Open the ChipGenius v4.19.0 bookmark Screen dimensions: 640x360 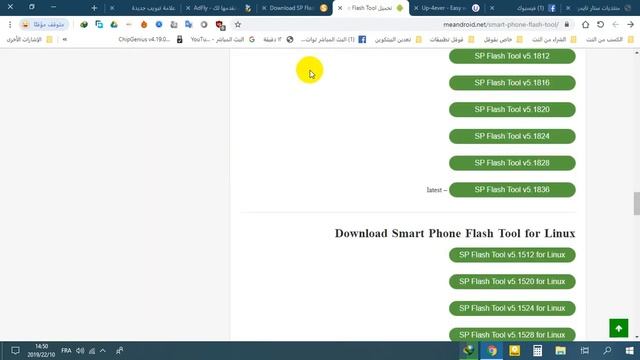150,40
